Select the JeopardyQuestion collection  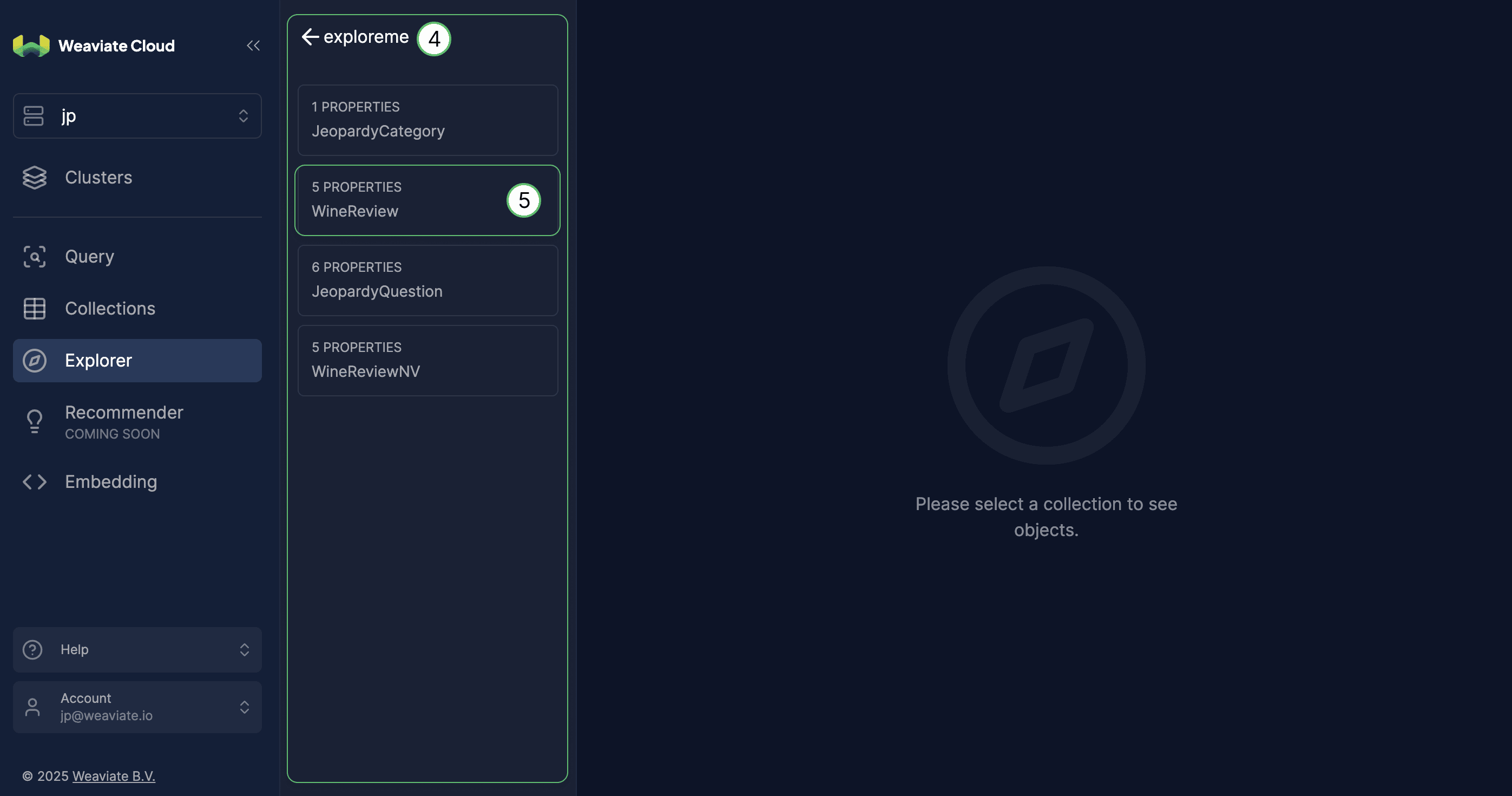(428, 280)
